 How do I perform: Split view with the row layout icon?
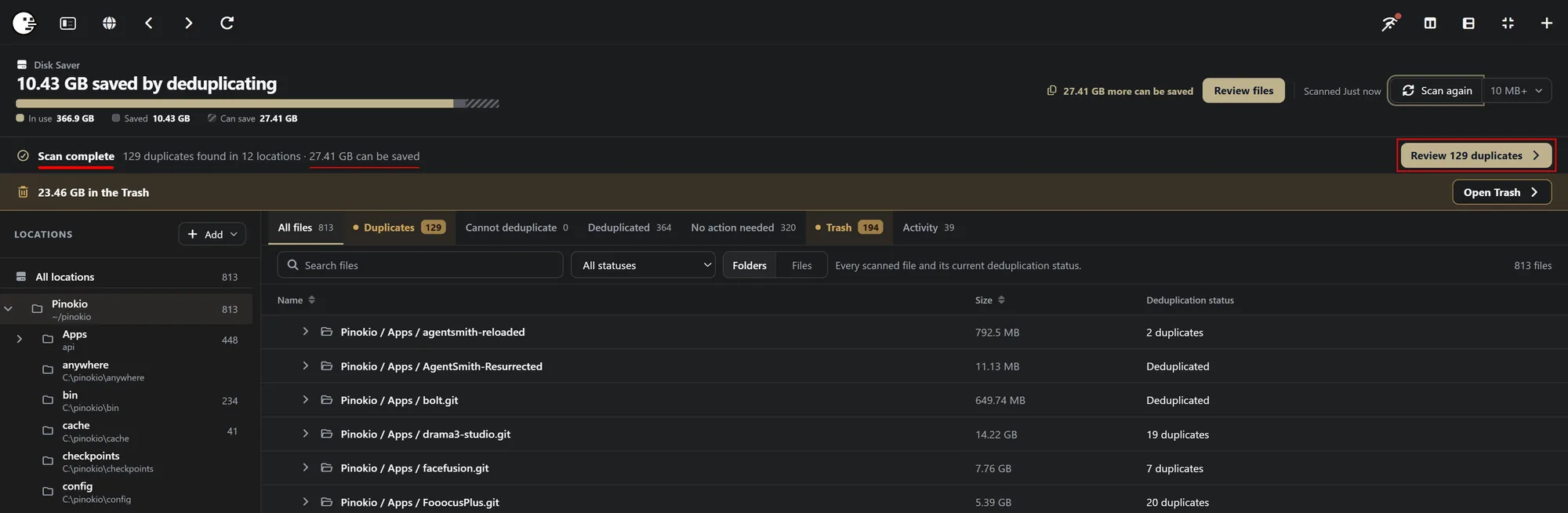point(1468,24)
